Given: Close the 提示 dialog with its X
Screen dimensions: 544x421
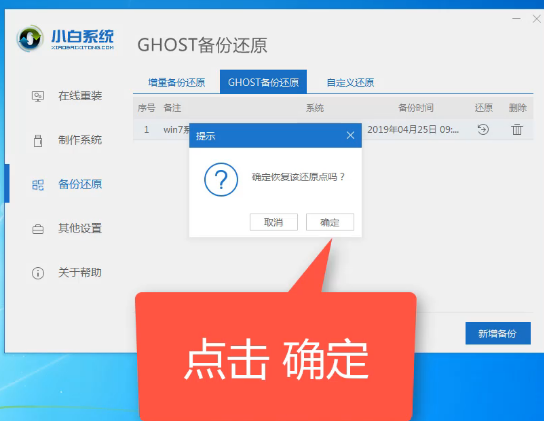Looking at the screenshot, I should click(x=350, y=135).
